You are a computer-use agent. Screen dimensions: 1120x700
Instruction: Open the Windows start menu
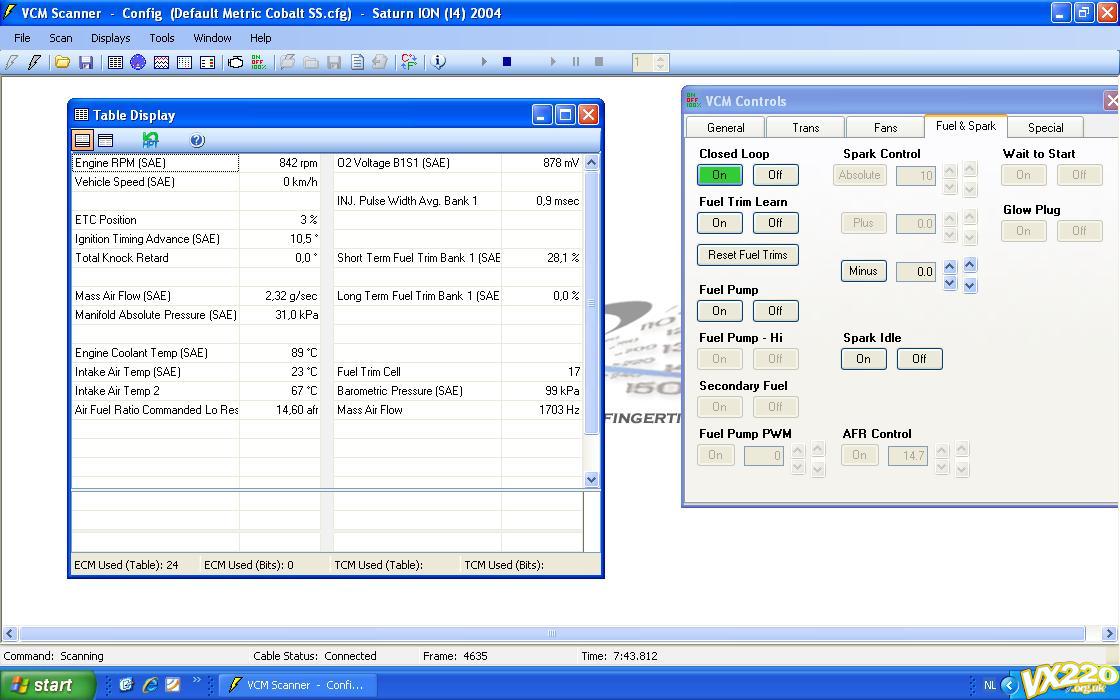pyautogui.click(x=46, y=685)
